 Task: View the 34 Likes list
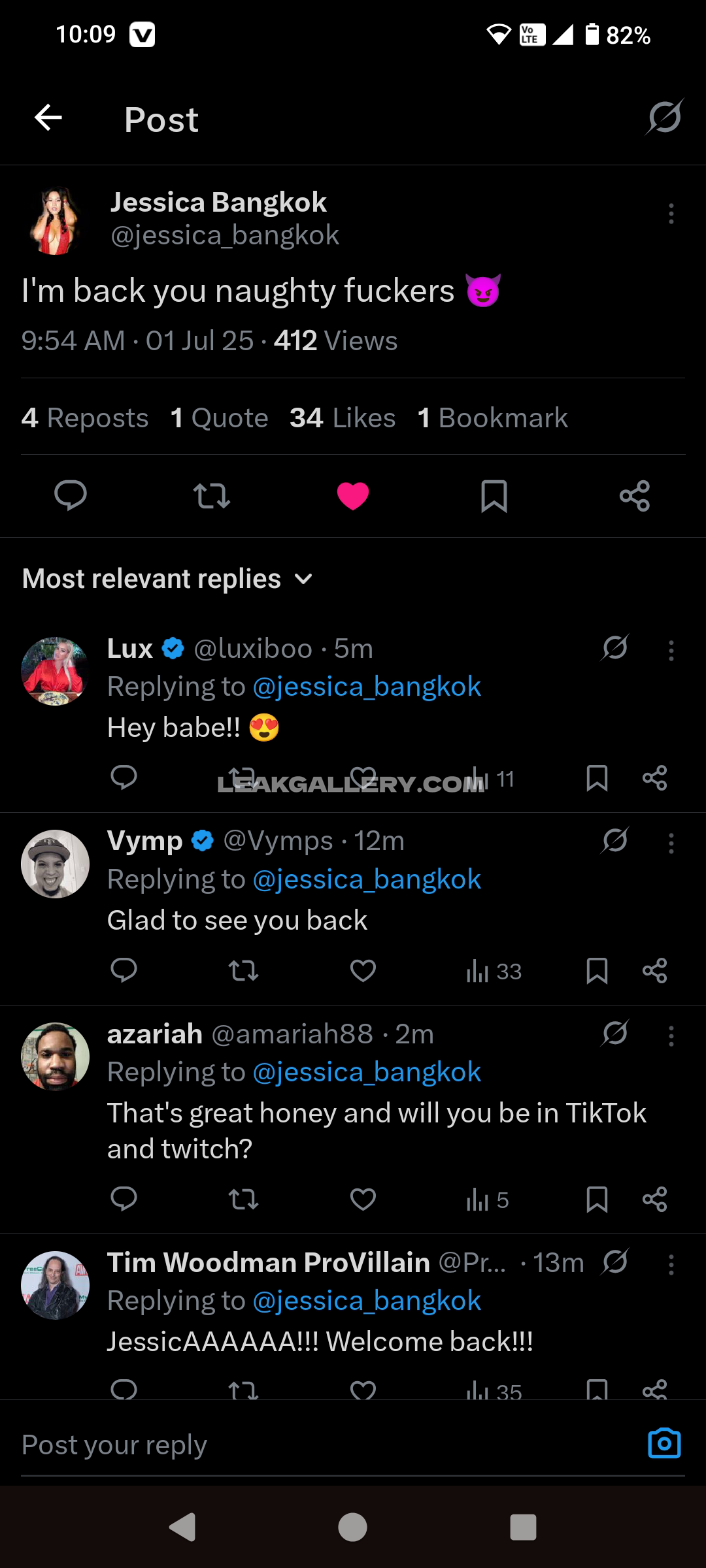343,417
